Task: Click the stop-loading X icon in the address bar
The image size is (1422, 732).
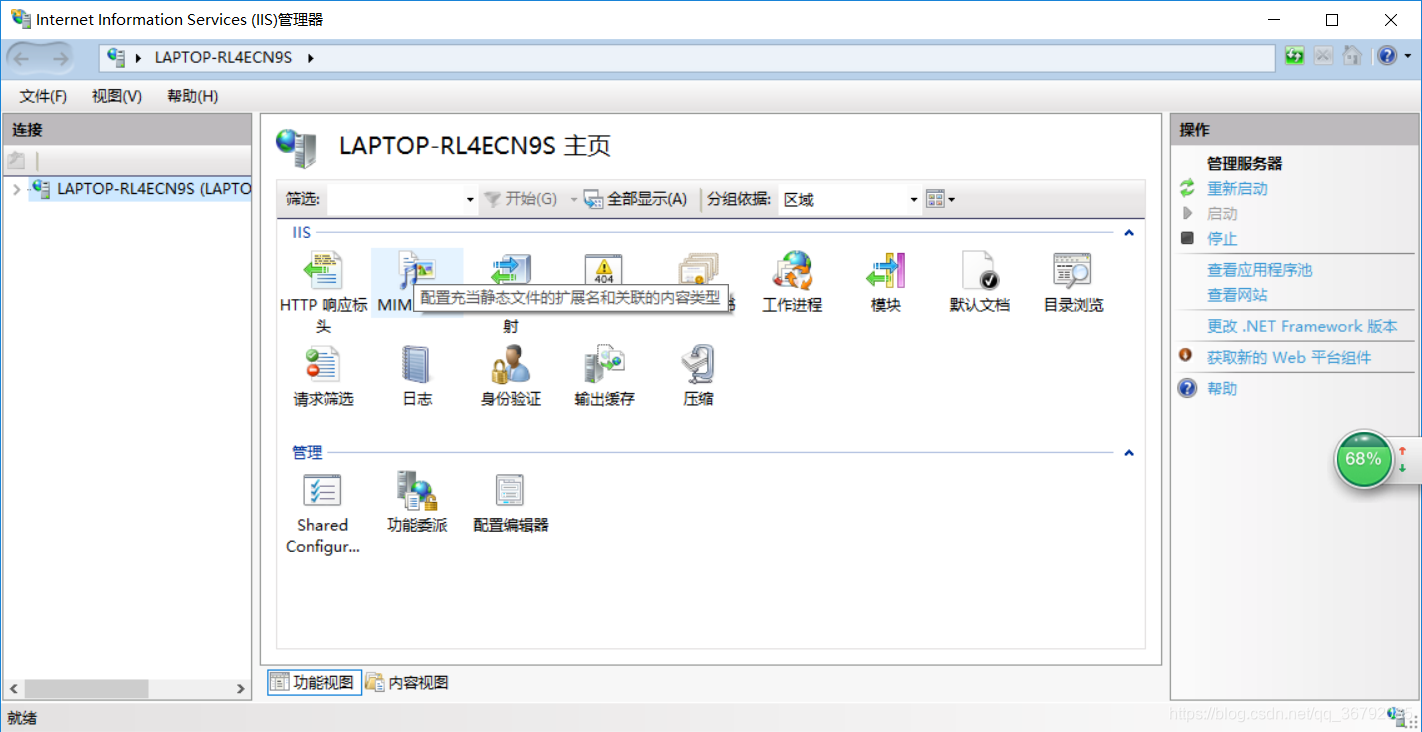Action: pyautogui.click(x=1323, y=56)
